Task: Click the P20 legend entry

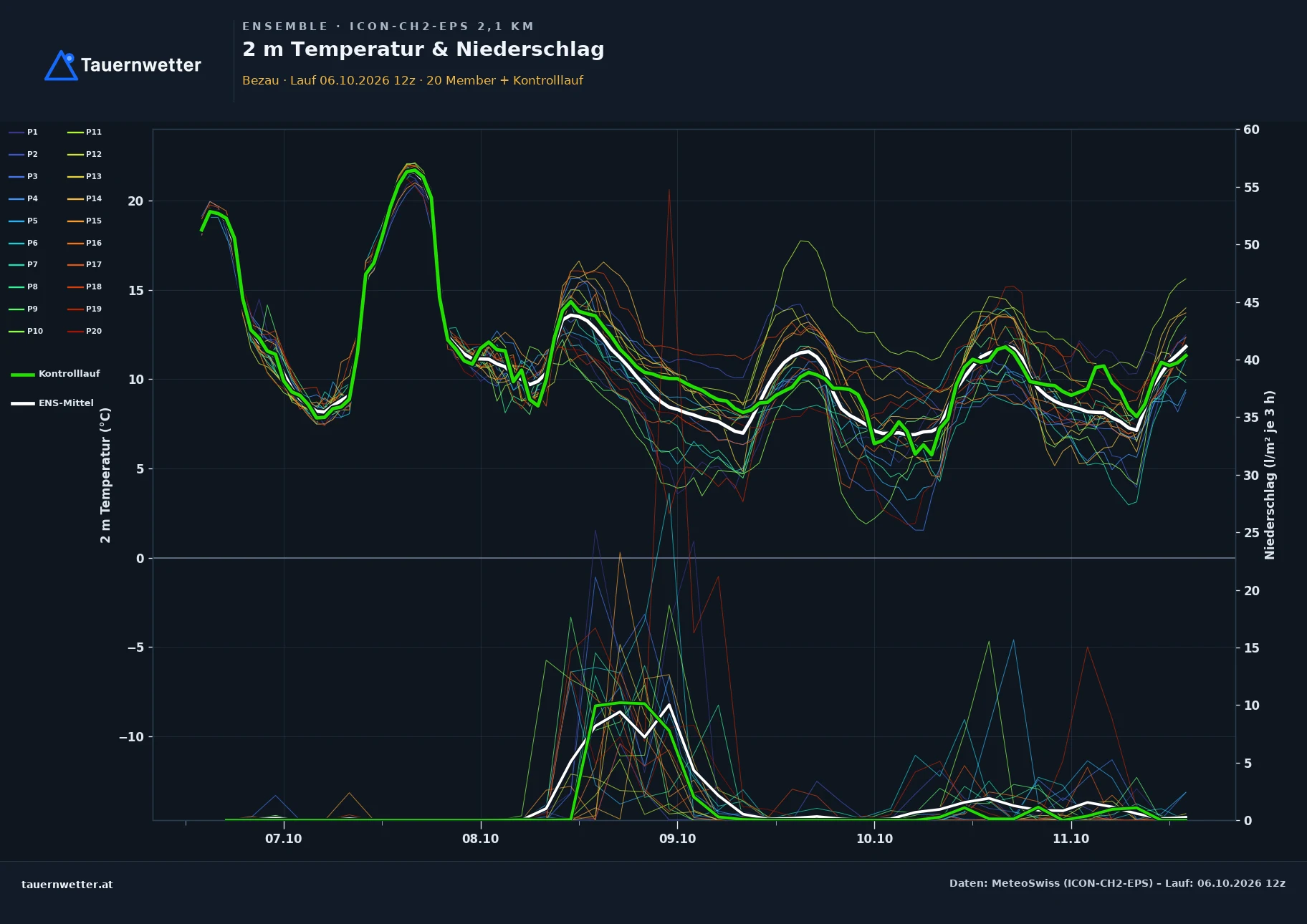Action: point(85,331)
